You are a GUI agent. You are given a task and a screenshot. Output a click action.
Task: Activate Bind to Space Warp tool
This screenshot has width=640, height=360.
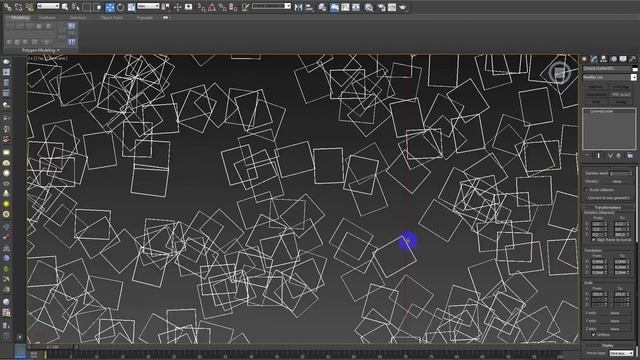point(29,7)
